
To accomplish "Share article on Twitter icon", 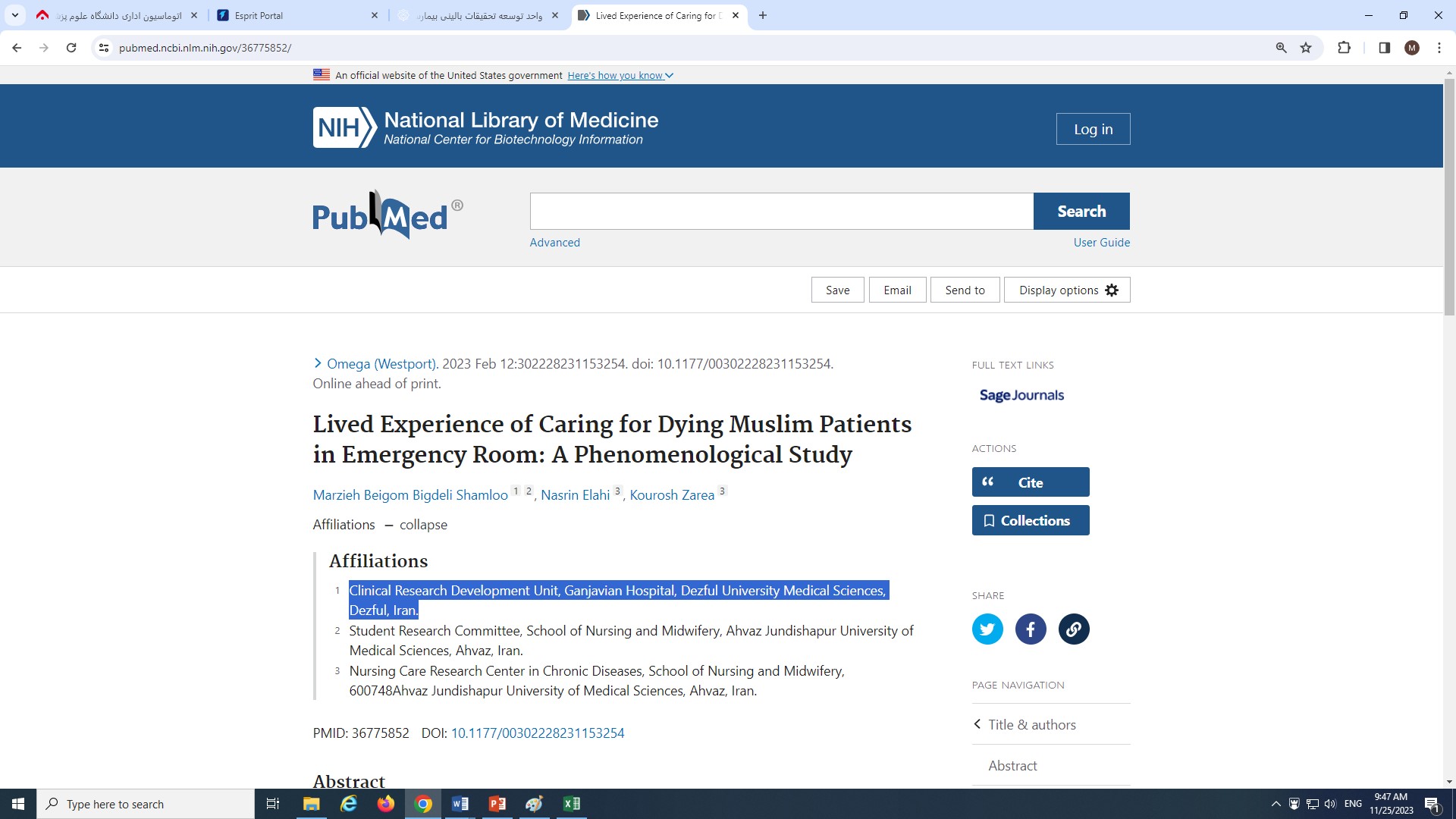I will [x=987, y=629].
